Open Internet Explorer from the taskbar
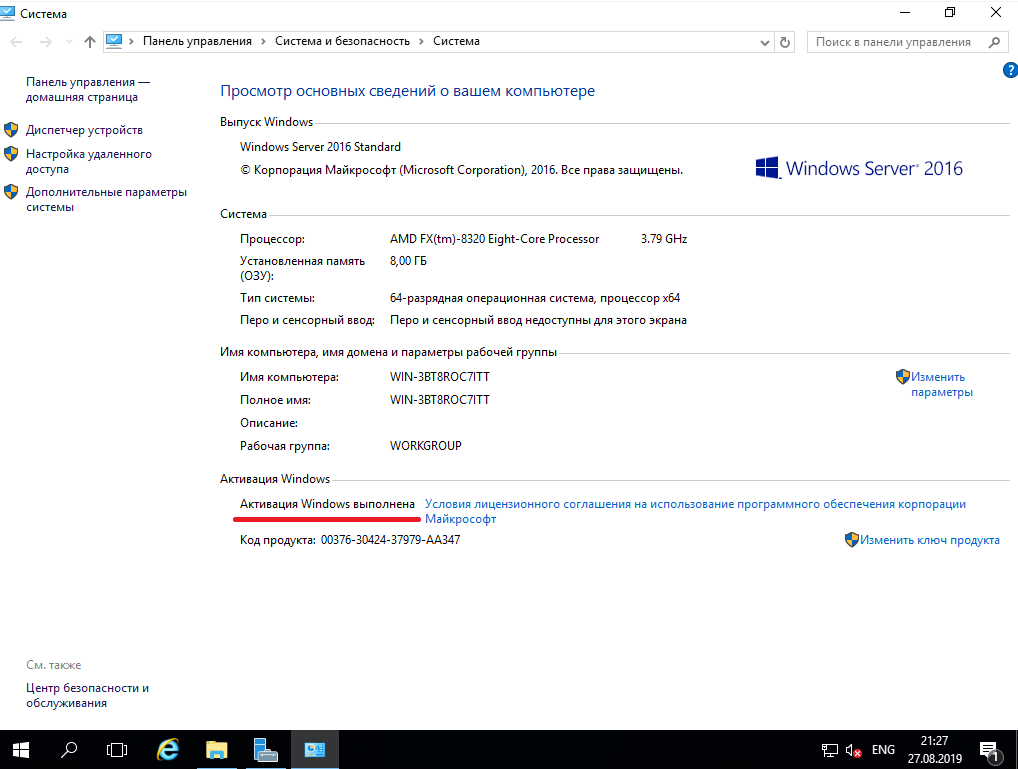The width and height of the screenshot is (1018, 769). tap(169, 749)
